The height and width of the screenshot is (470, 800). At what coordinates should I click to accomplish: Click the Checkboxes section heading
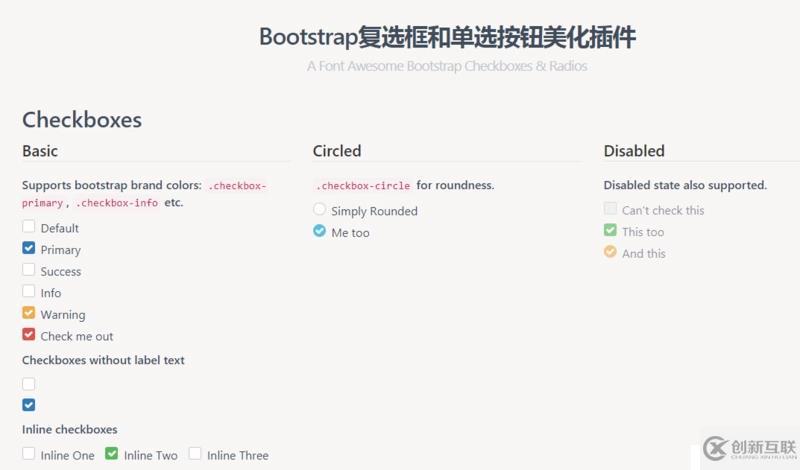(x=82, y=120)
